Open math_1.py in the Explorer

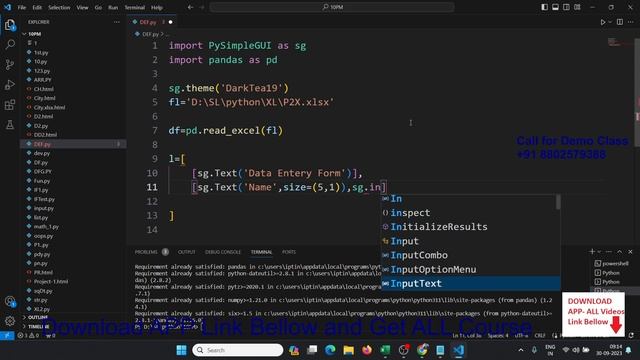pos(46,227)
